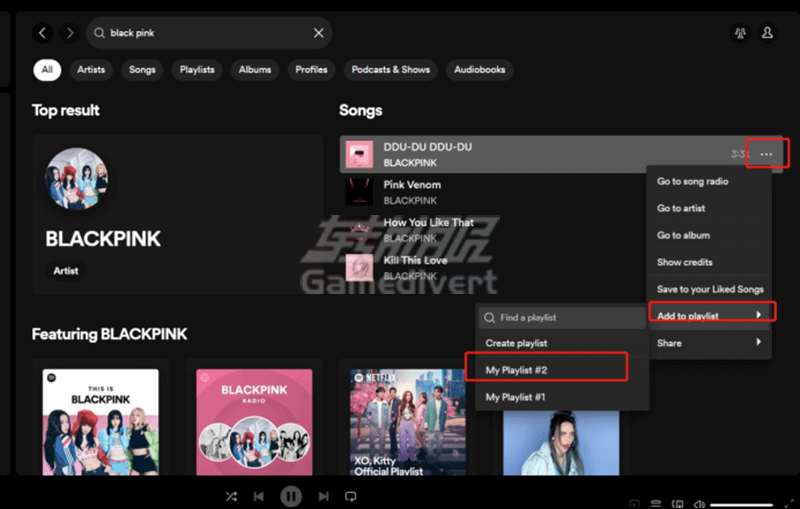Screen dimensions: 800x509
Task: Open the BLACKPINK Radio playlist card
Action: pos(254,422)
